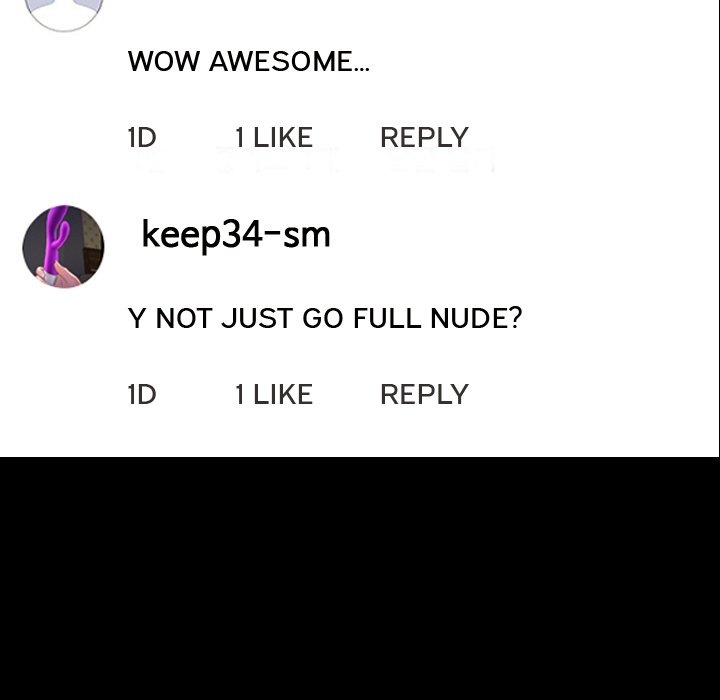Screen dimensions: 720x700
Task: Click the black area below the comments
Action: pos(360,578)
